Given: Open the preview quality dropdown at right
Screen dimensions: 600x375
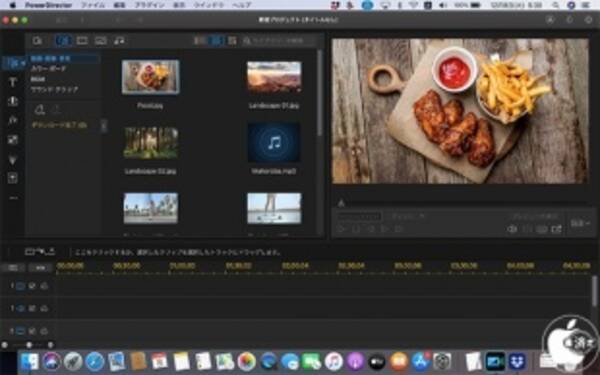Looking at the screenshot, I should (580, 223).
